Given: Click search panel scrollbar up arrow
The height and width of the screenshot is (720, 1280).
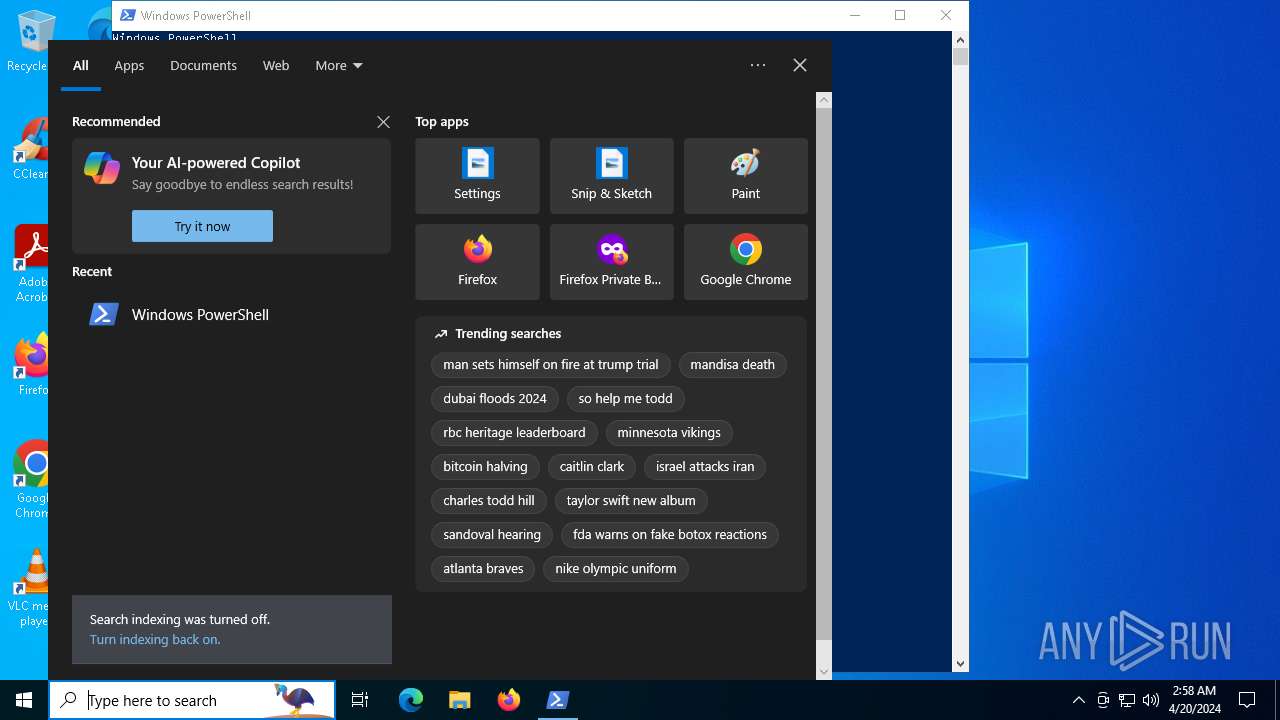Looking at the screenshot, I should [x=824, y=99].
